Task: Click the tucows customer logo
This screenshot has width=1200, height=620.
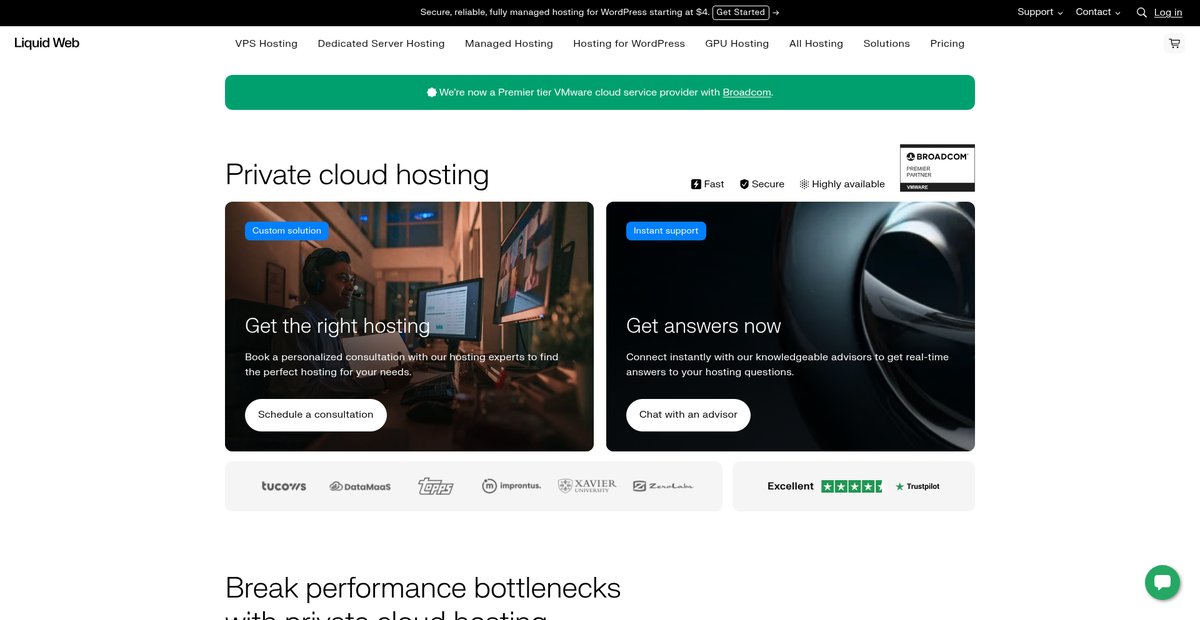Action: click(x=284, y=486)
